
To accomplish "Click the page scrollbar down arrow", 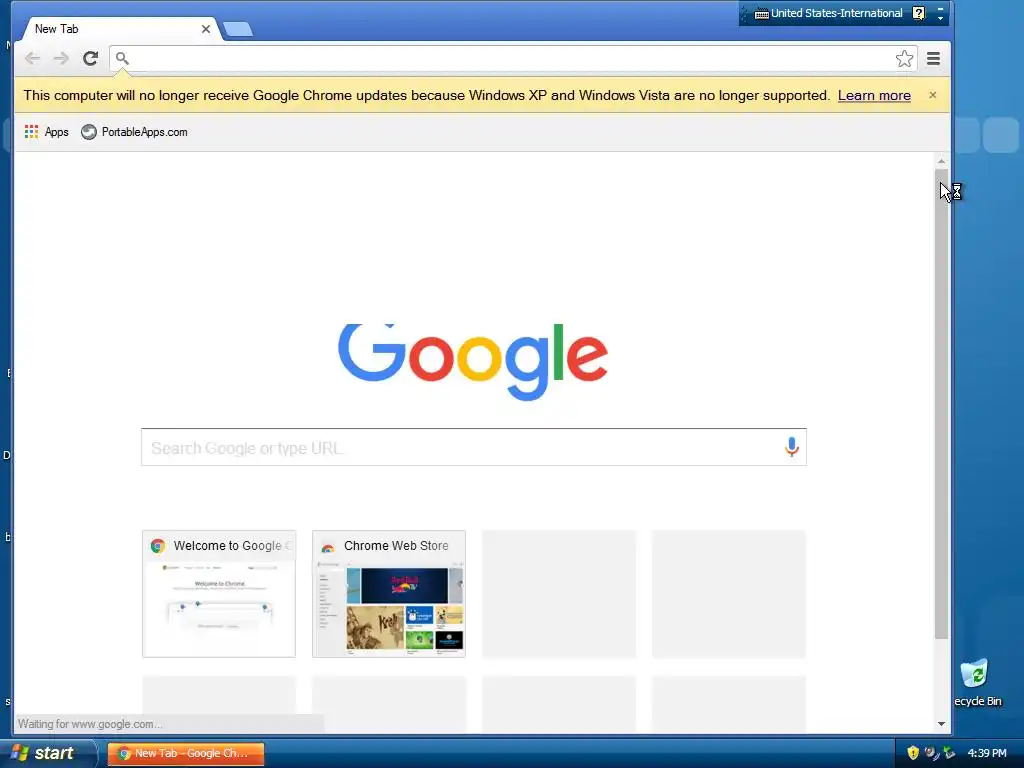I will (x=941, y=724).
